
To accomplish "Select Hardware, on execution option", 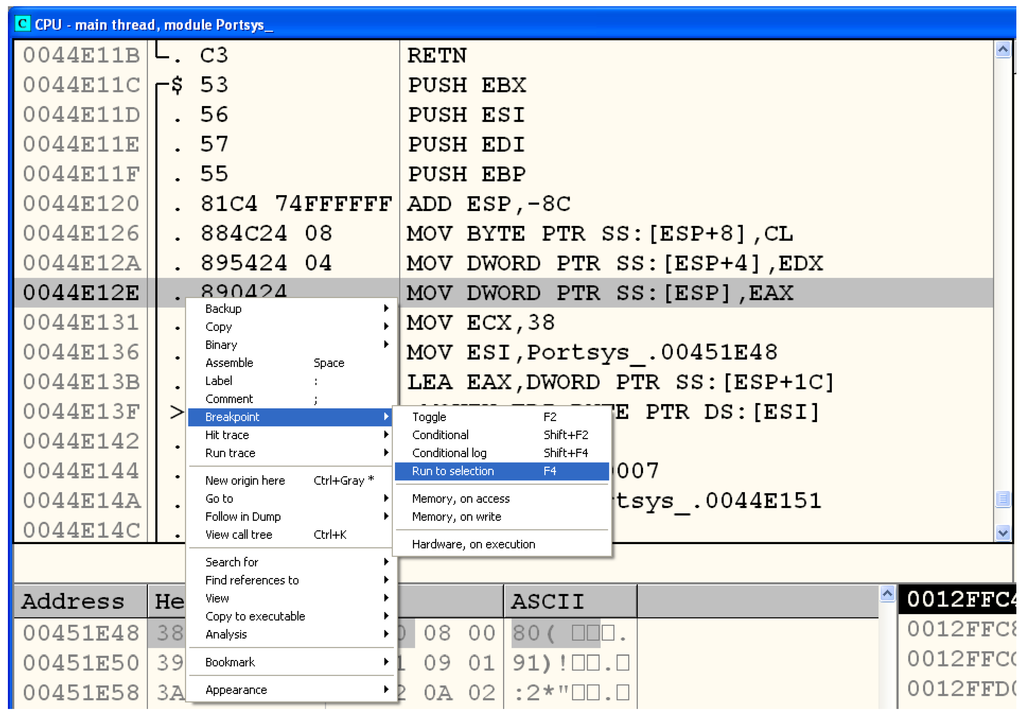I will pos(473,544).
